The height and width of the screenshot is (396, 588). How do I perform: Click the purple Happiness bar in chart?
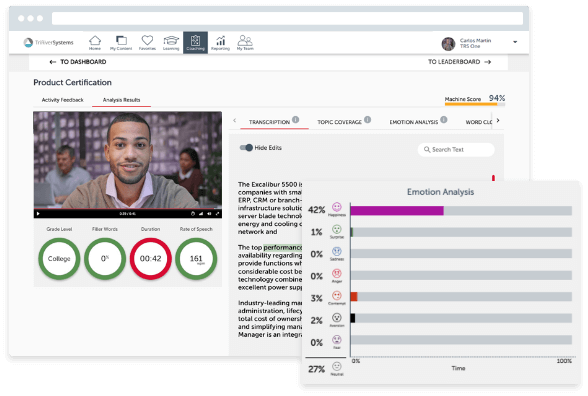397,210
